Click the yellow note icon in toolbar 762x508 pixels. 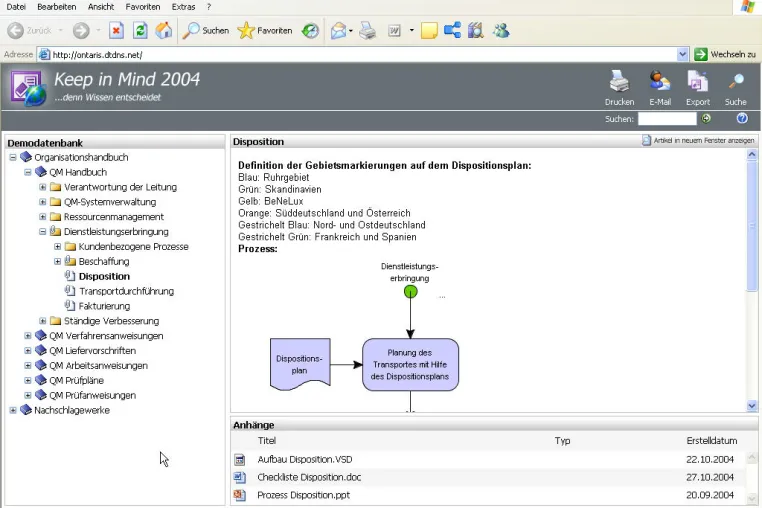429,31
